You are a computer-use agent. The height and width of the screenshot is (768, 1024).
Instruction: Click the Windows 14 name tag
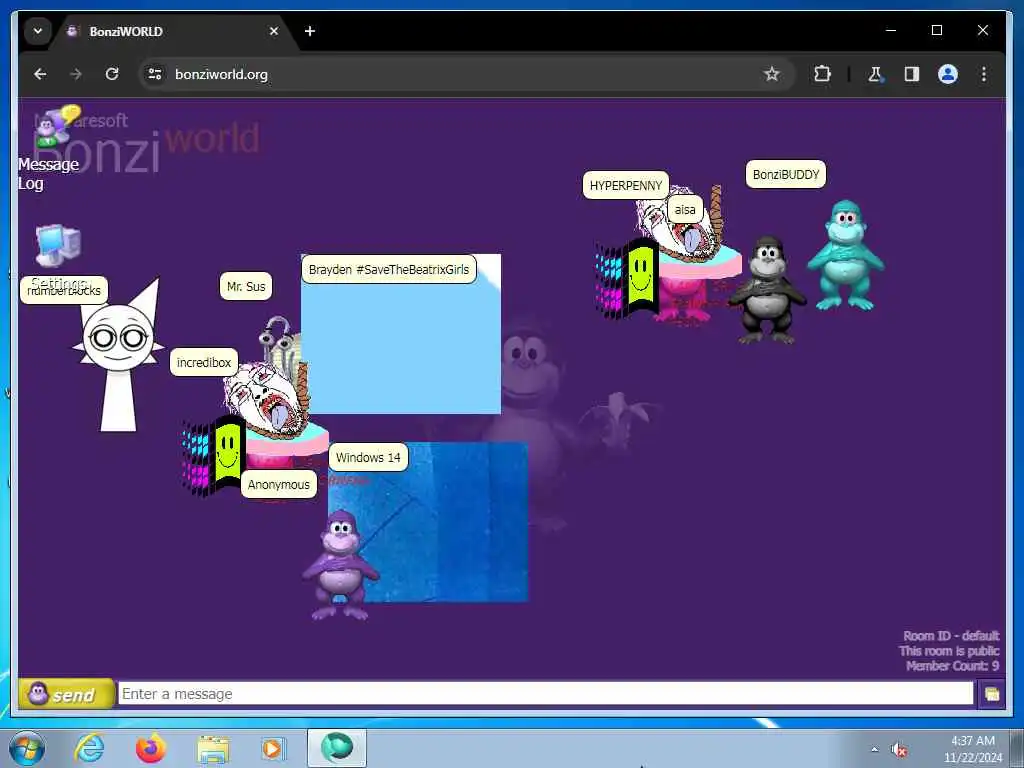click(x=368, y=457)
